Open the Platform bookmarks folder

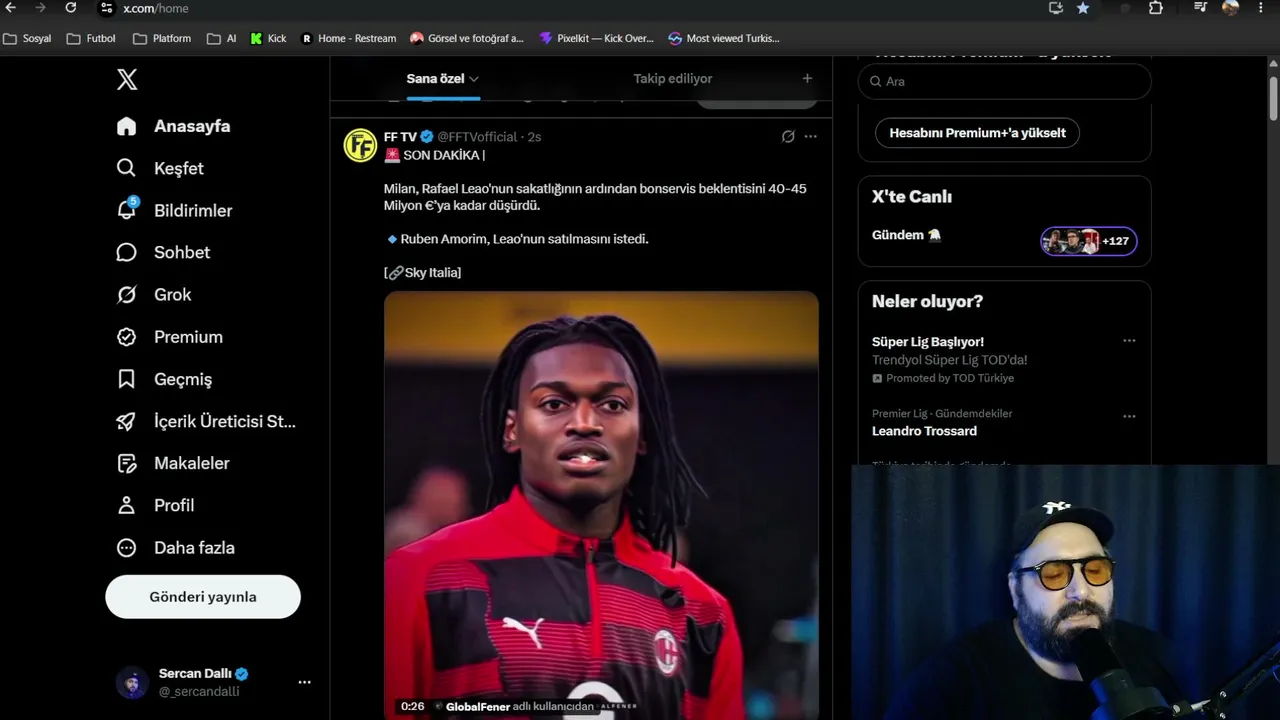pos(162,38)
